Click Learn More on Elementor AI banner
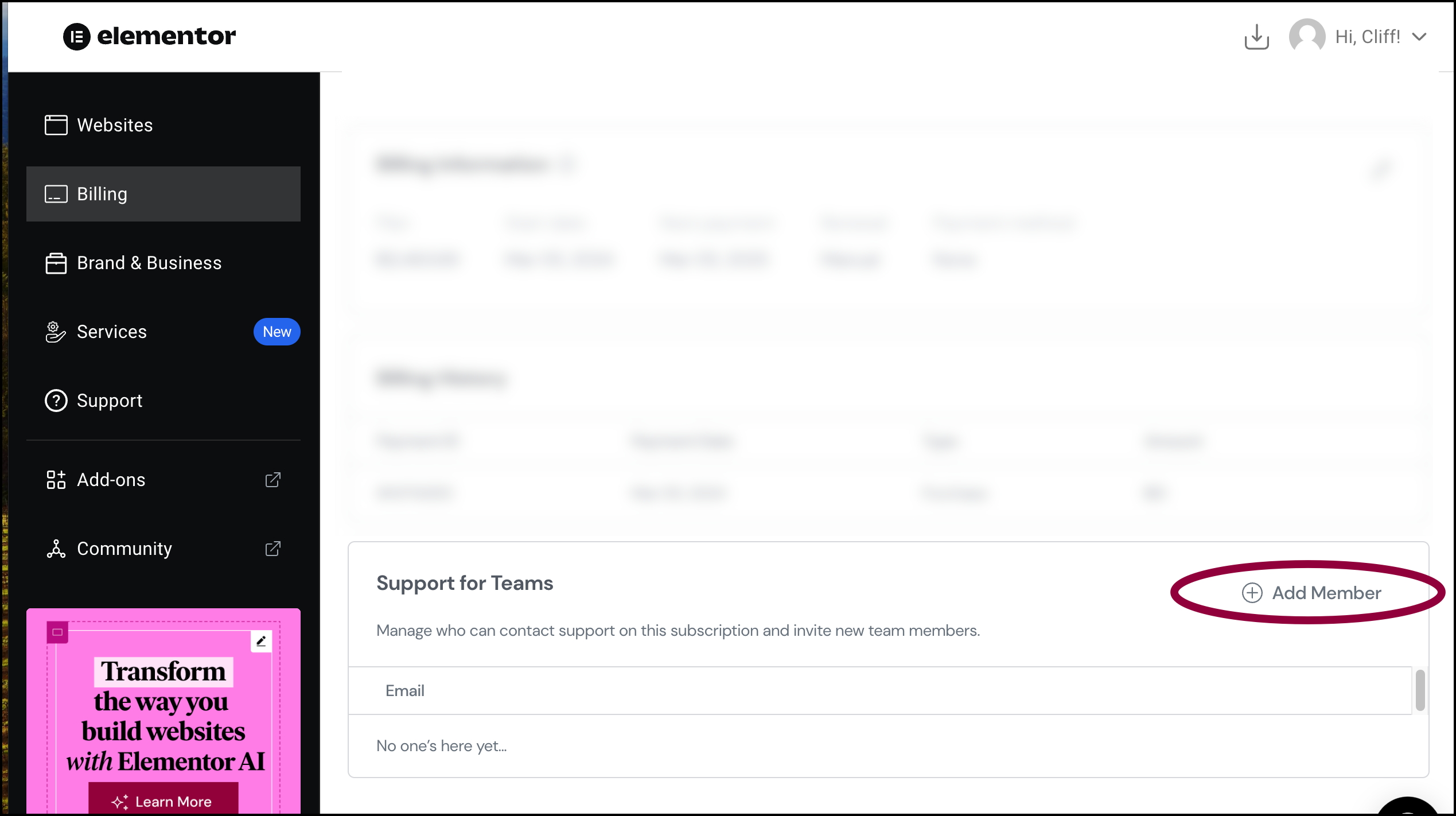Viewport: 1456px width, 816px height. point(163,801)
